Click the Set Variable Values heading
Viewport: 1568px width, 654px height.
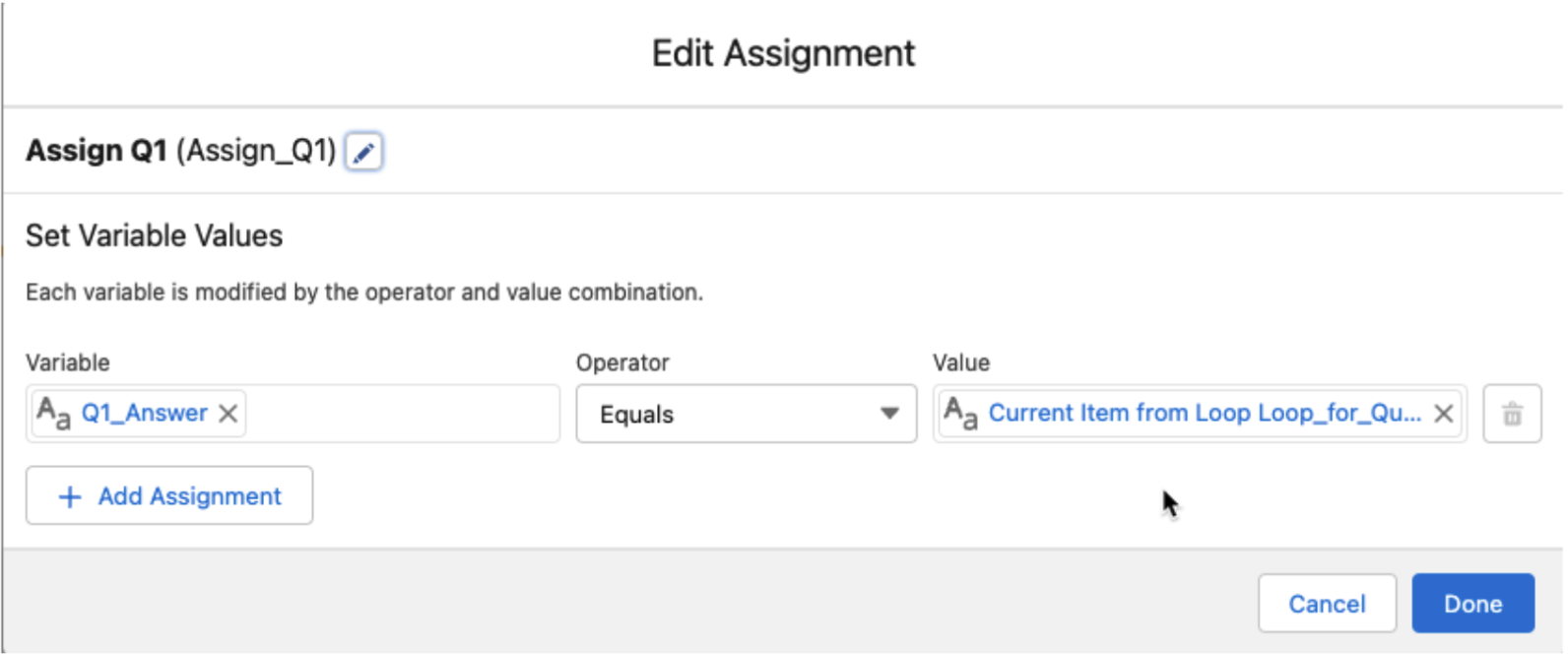tap(154, 235)
